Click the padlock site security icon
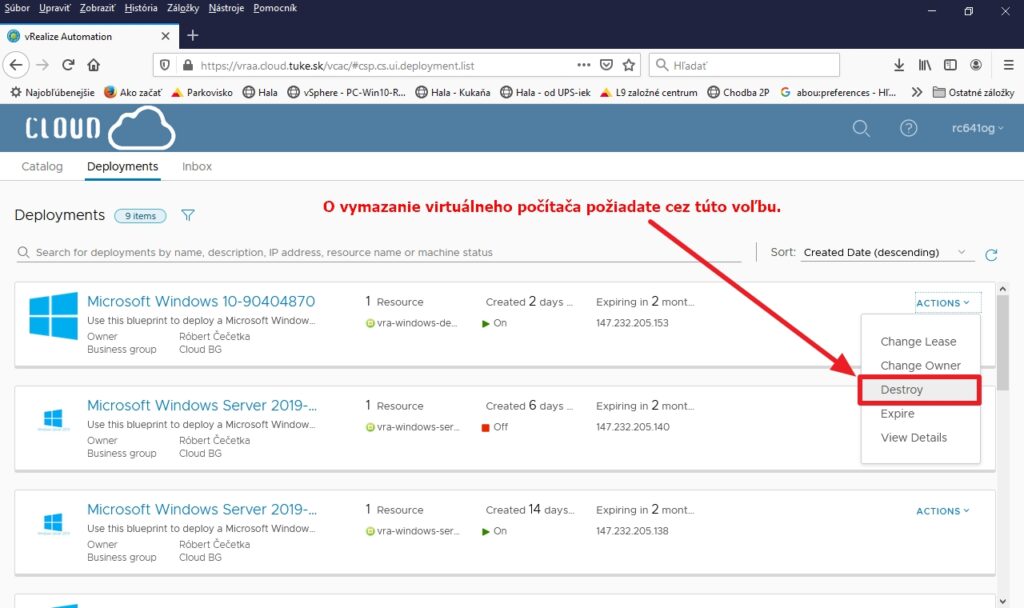Screen dimensions: 1024x608 click(x=188, y=65)
